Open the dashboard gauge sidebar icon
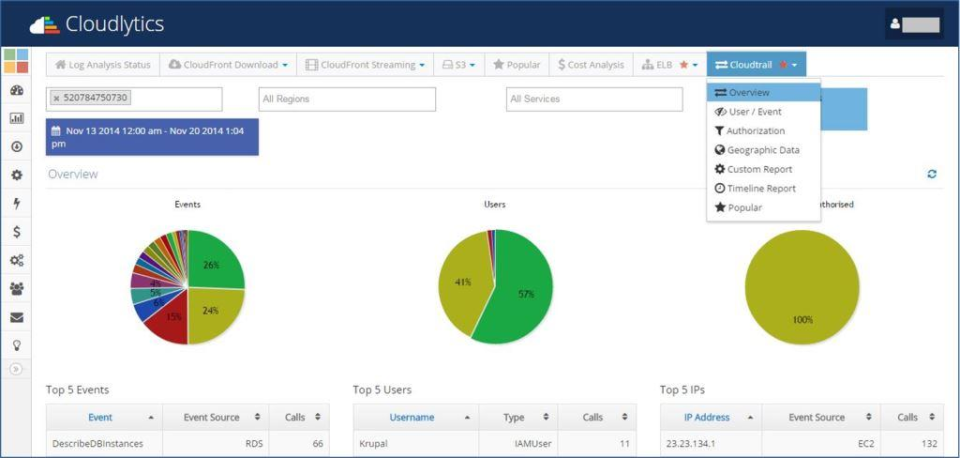Viewport: 960px width, 458px height. click(x=17, y=90)
